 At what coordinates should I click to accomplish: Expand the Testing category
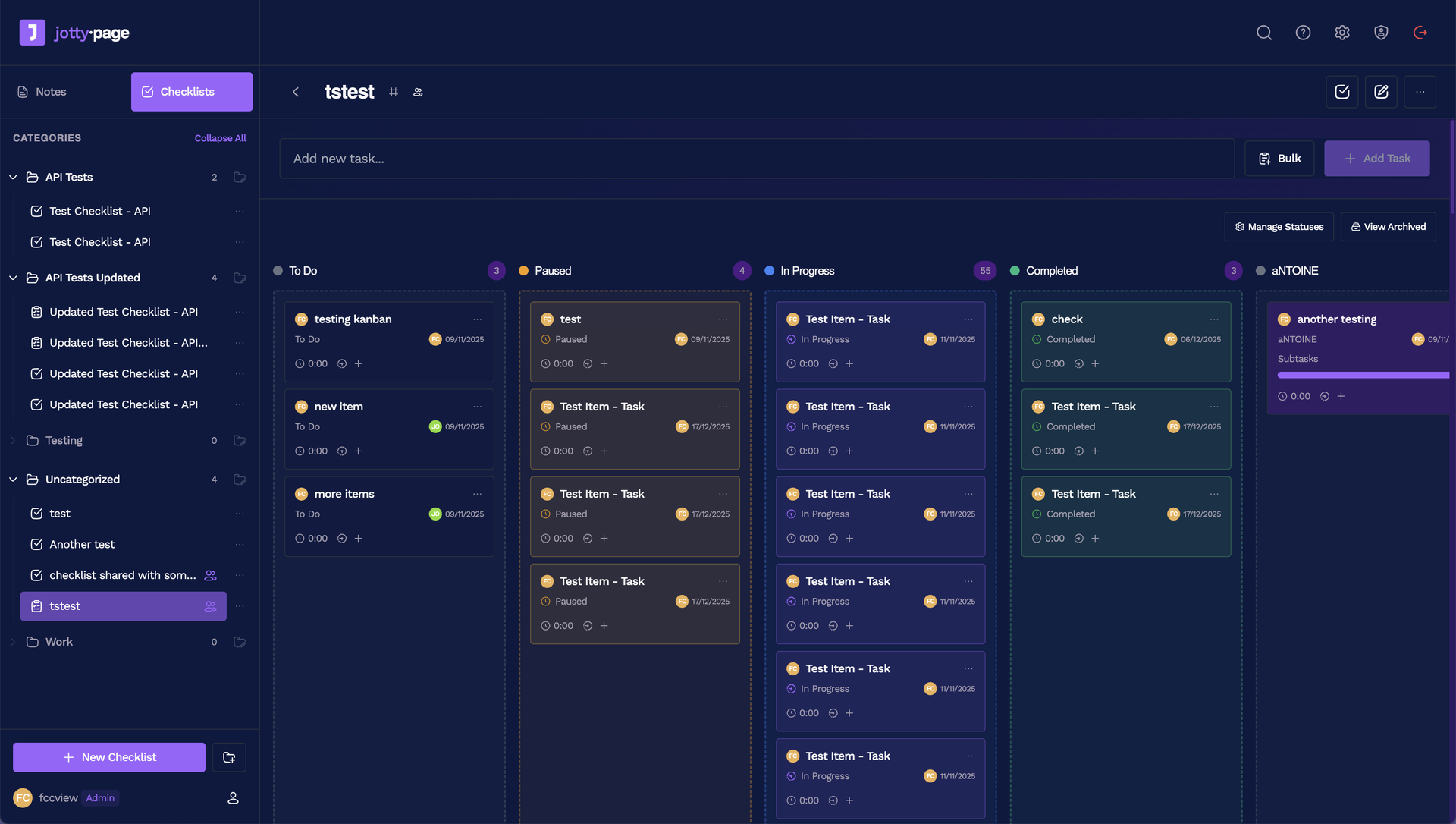click(x=13, y=441)
